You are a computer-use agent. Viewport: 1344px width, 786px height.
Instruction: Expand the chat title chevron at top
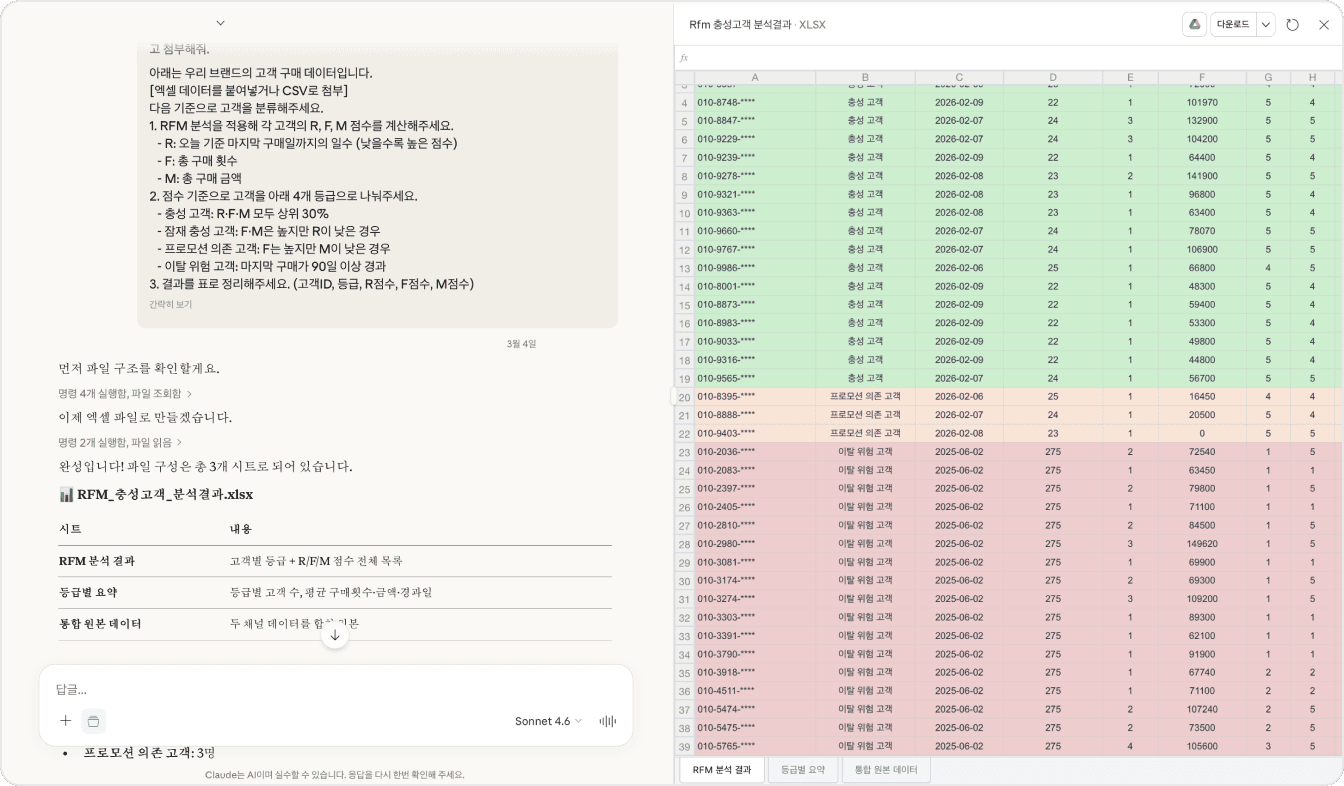click(221, 23)
